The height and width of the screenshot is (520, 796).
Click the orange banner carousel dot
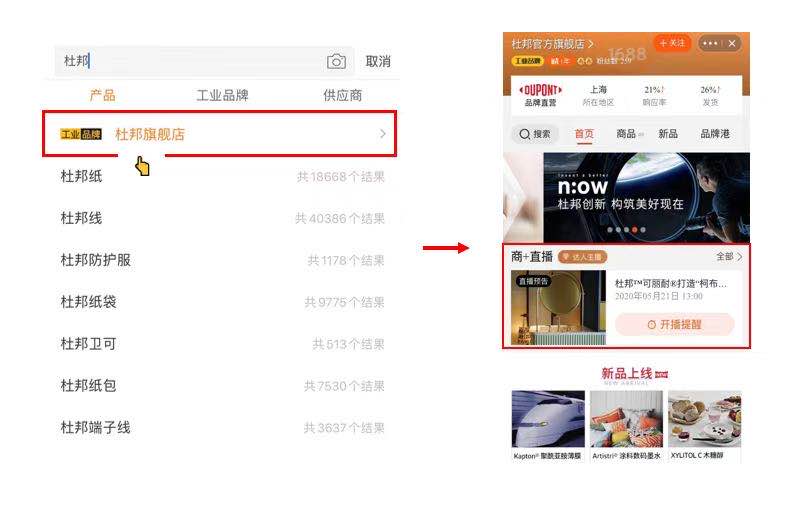pos(635,230)
